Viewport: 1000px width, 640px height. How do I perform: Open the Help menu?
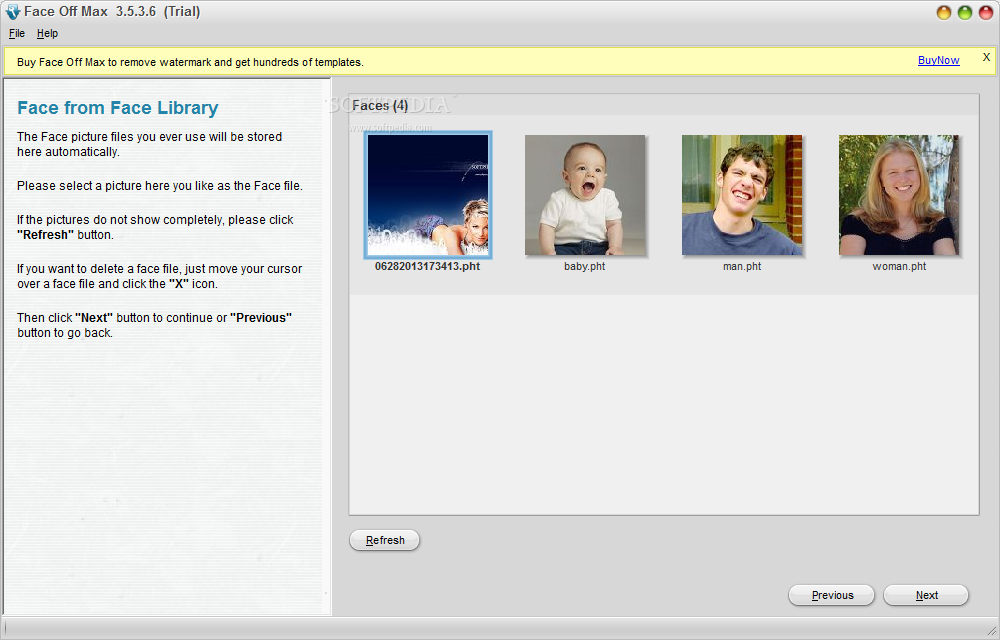pyautogui.click(x=47, y=33)
